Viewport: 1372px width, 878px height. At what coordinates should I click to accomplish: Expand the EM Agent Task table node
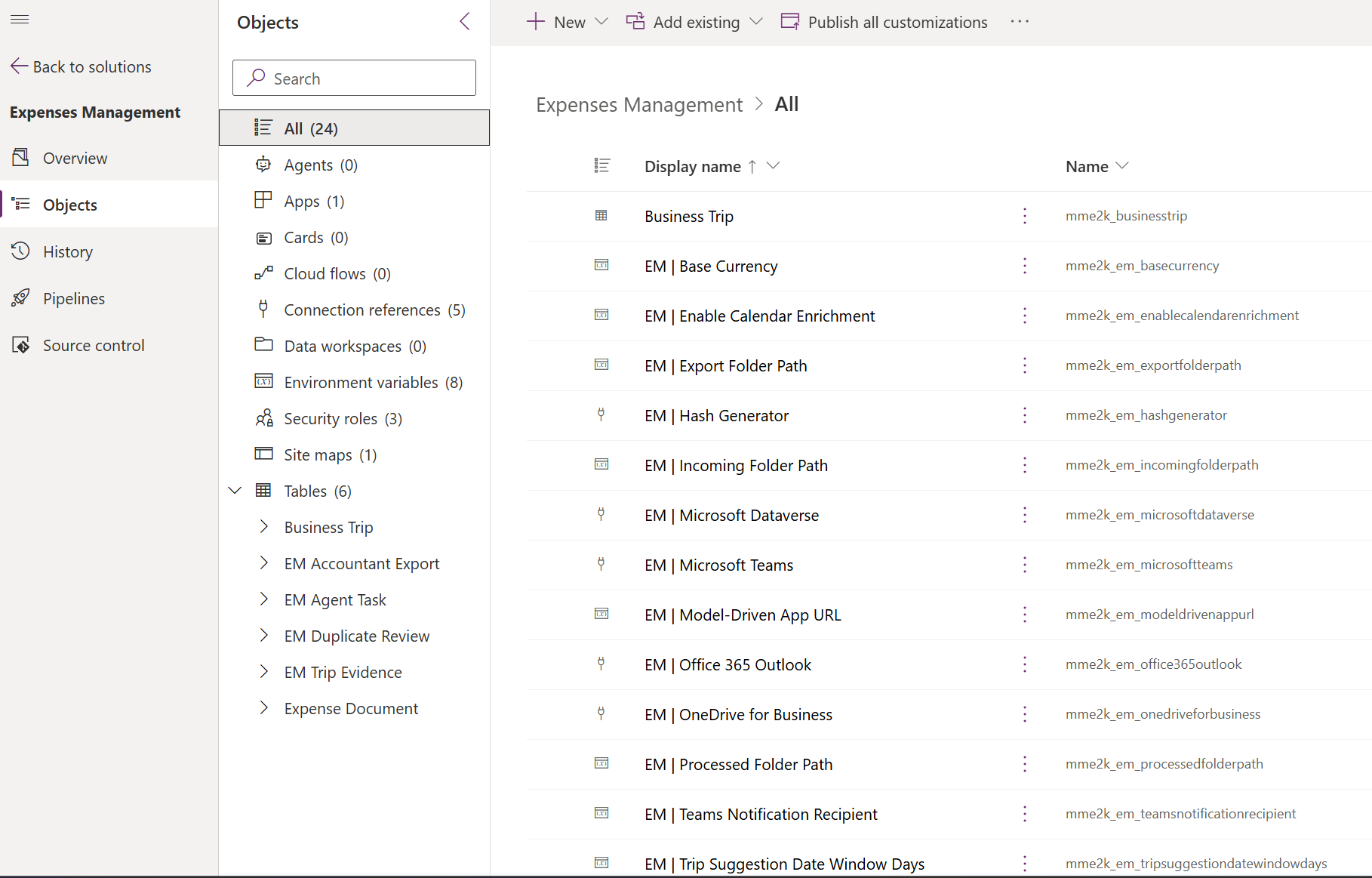(x=263, y=599)
